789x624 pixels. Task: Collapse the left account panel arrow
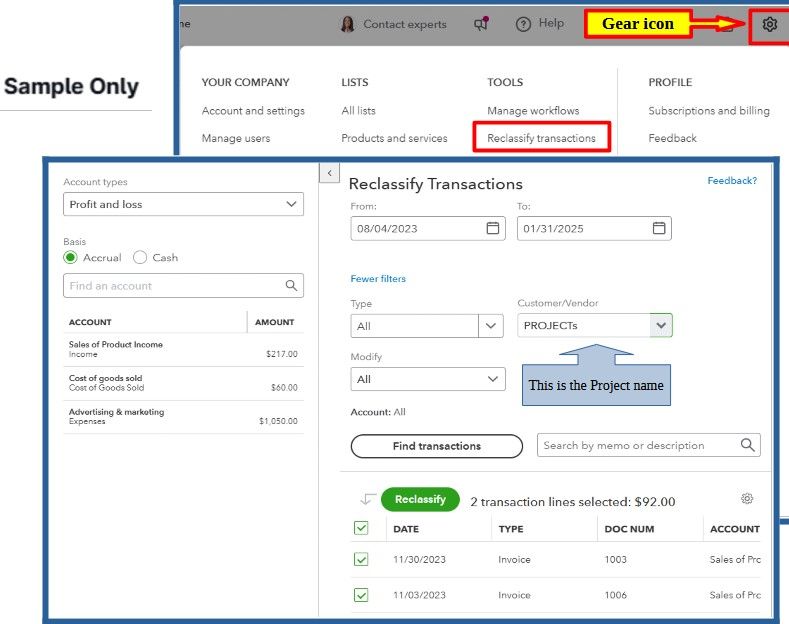330,173
